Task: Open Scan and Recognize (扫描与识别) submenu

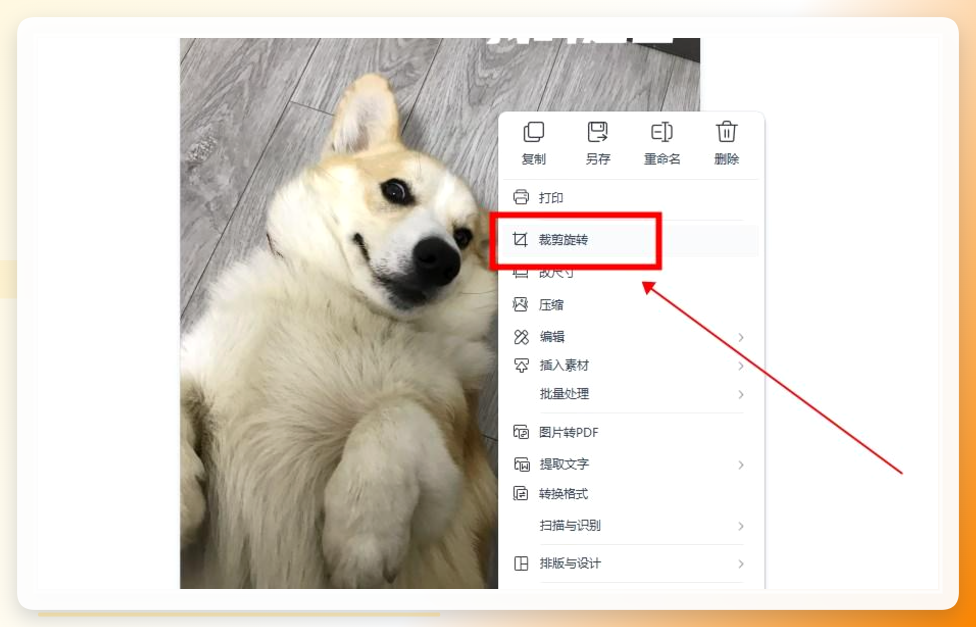Action: pos(631,526)
